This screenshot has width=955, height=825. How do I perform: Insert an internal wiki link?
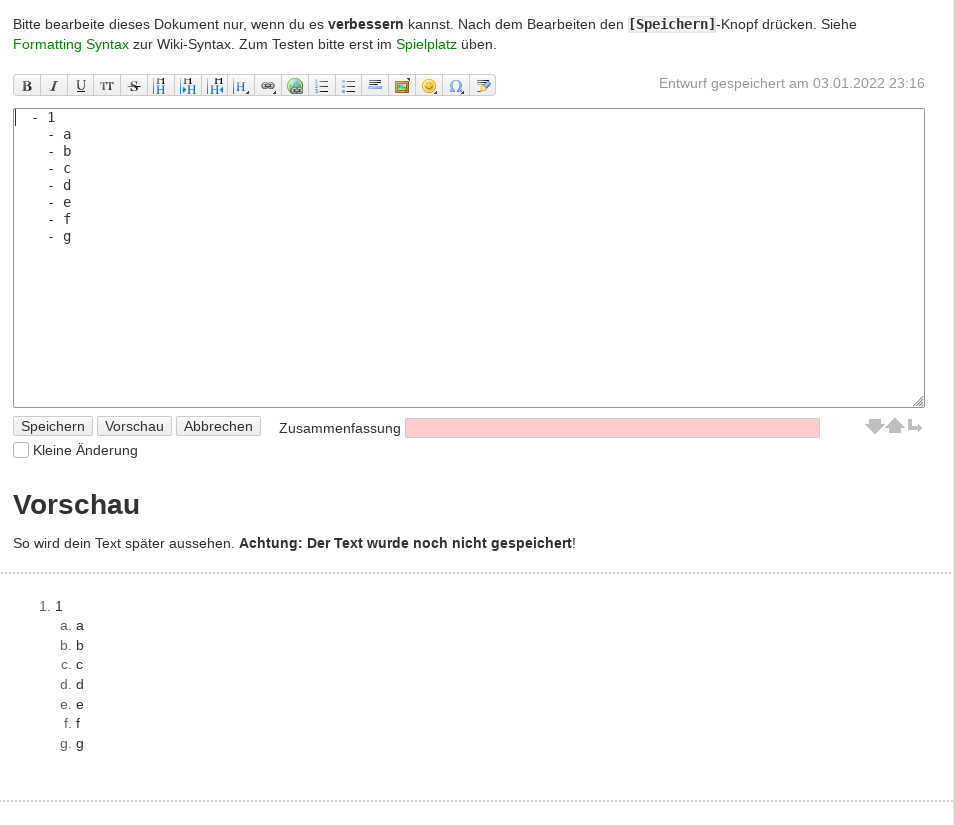tap(268, 86)
